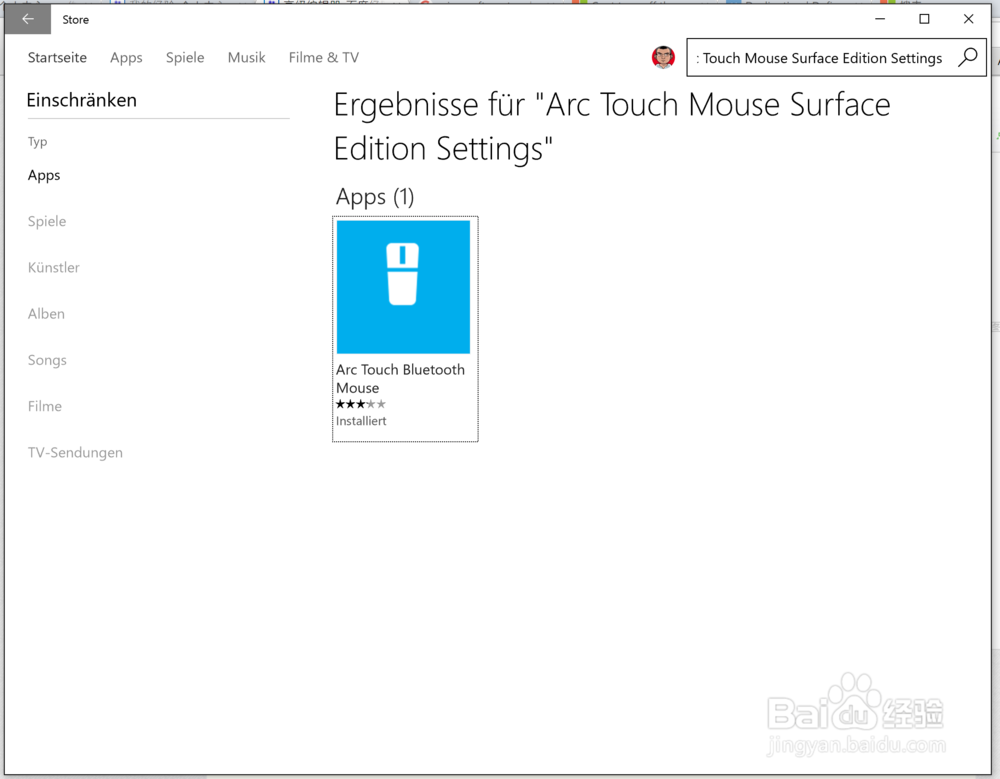Screen dimensions: 1000x779
Task: Open the search magnifier icon
Action: coord(967,57)
